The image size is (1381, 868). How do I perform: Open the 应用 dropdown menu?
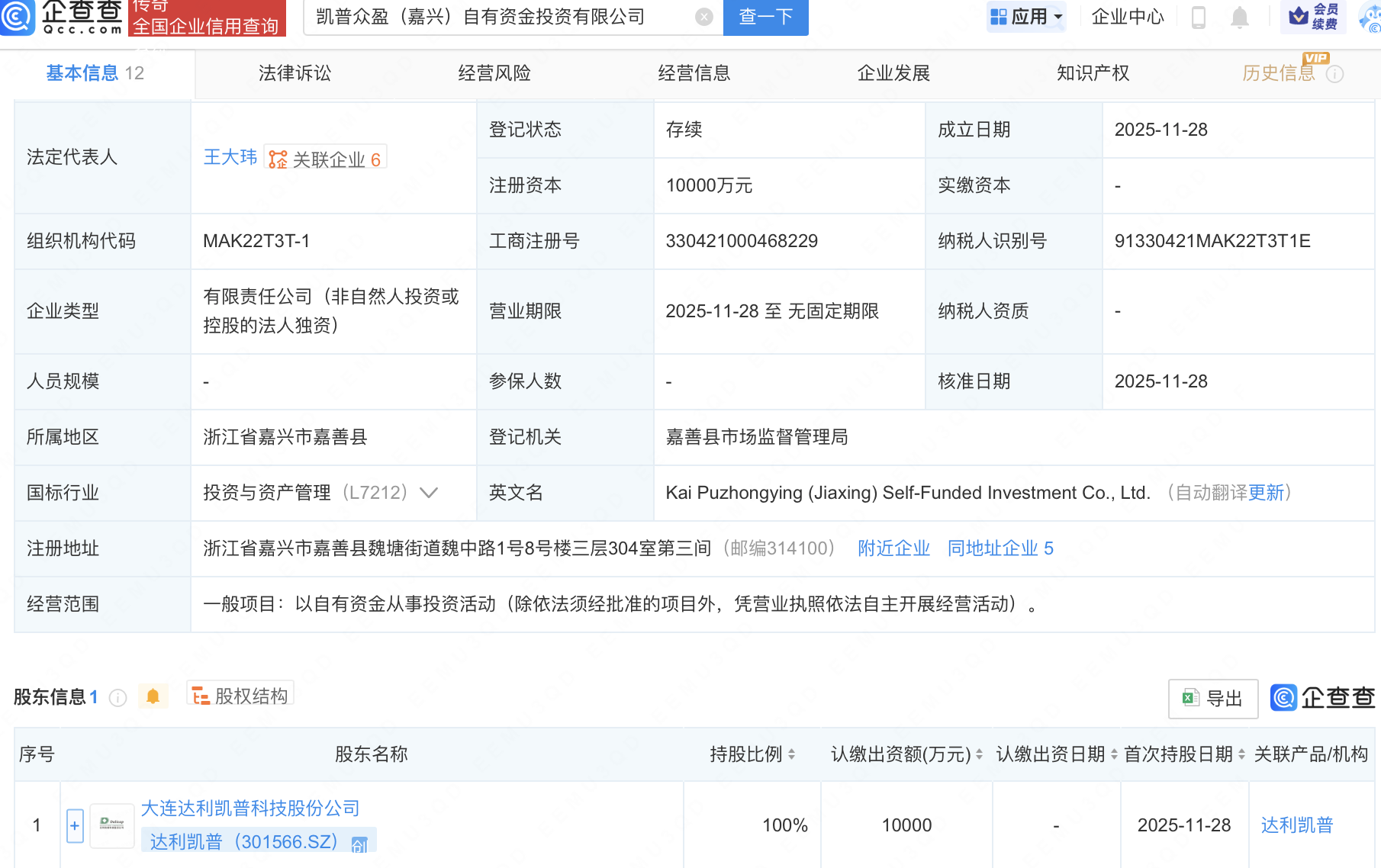[1026, 15]
